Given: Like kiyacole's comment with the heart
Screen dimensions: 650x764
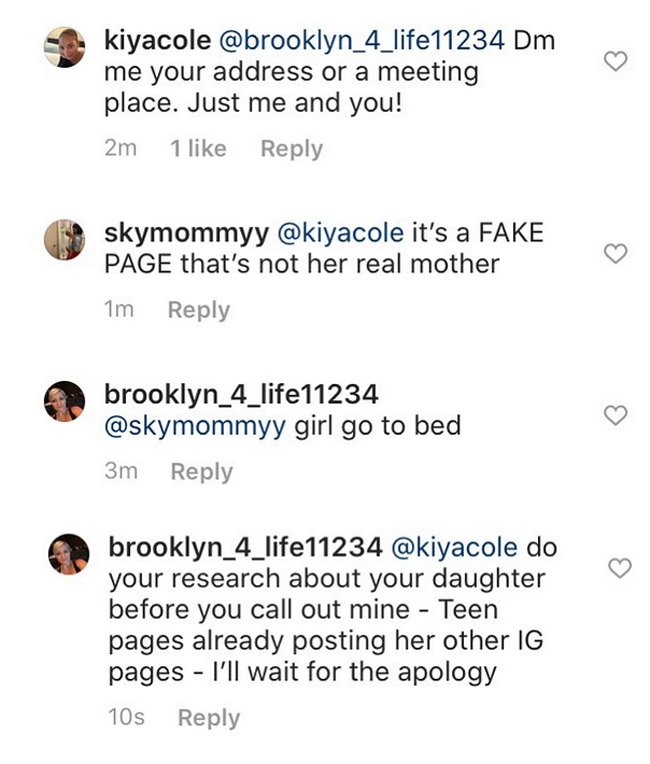Looking at the screenshot, I should pyautogui.click(x=617, y=62).
